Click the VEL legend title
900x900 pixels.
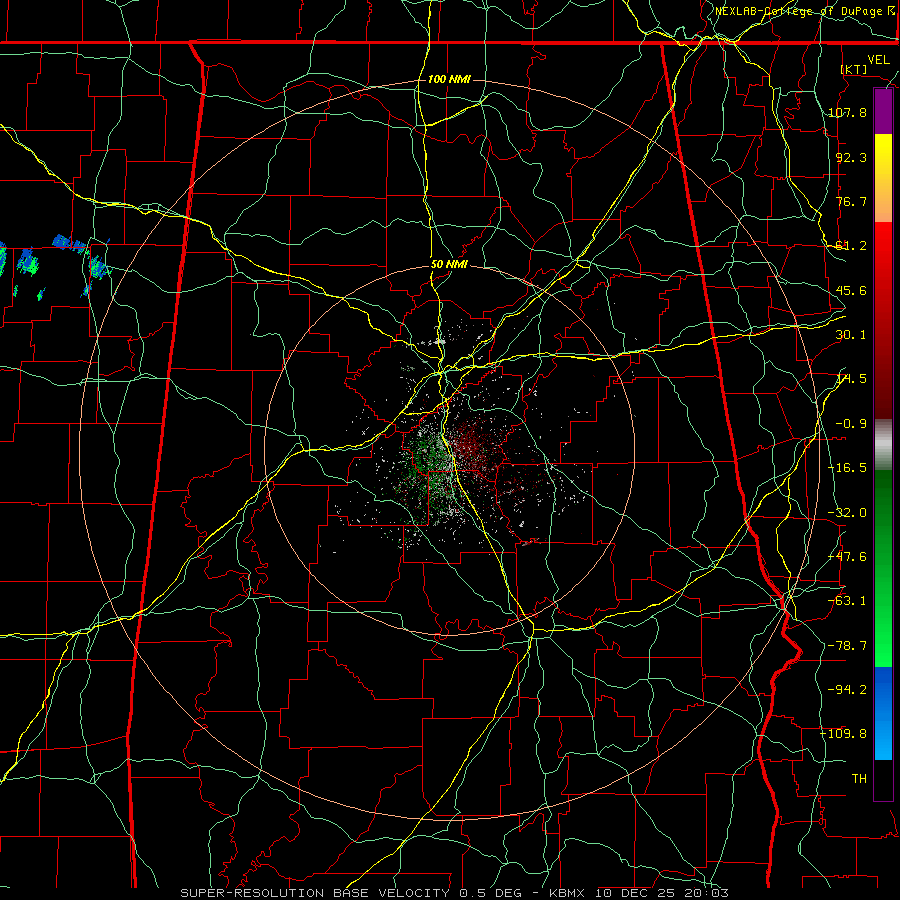(879, 60)
